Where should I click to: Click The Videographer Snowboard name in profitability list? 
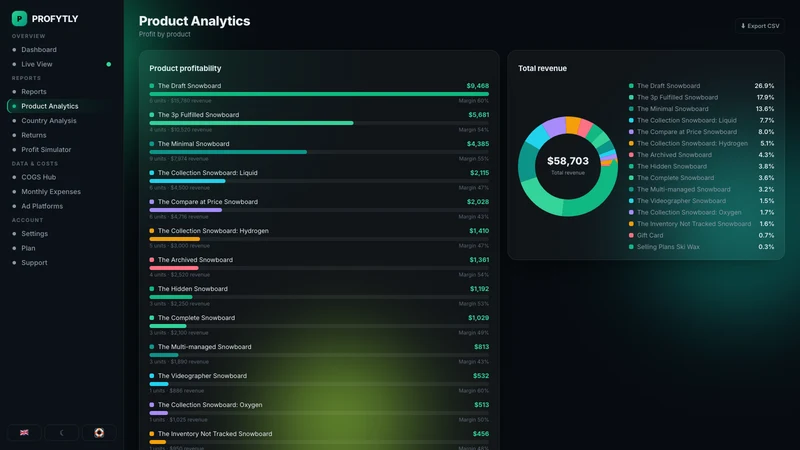pos(202,376)
